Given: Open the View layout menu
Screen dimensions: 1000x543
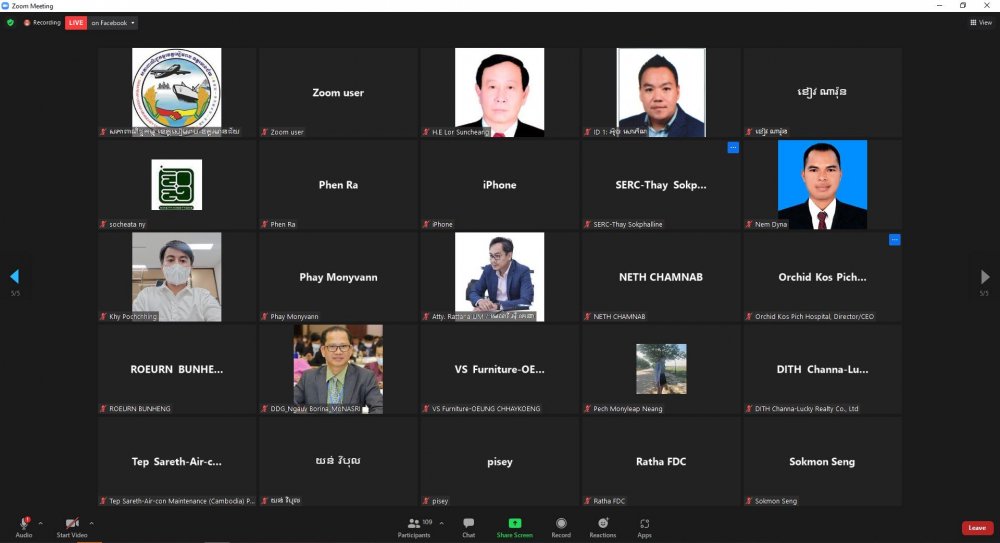Looking at the screenshot, I should [980, 22].
